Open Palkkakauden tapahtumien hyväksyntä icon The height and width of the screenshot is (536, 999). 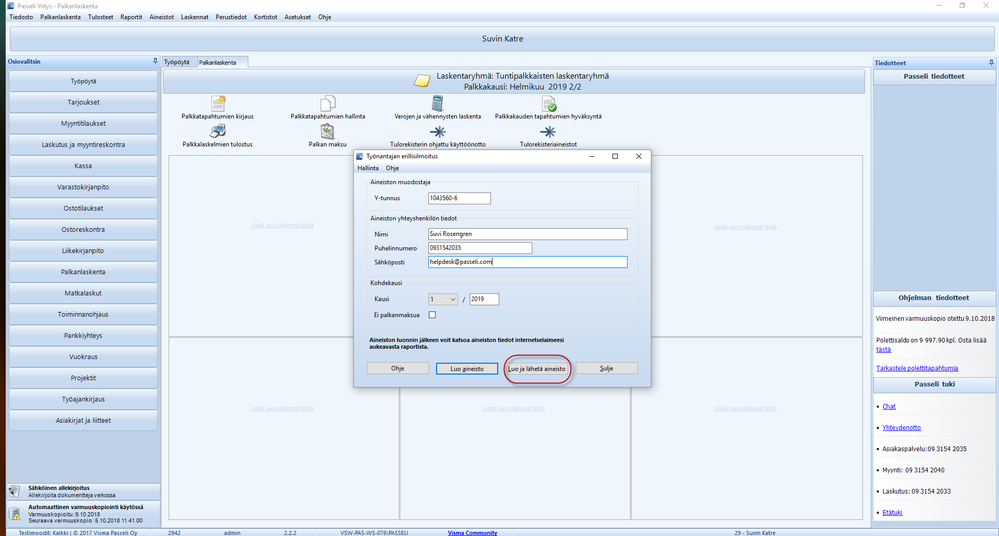pyautogui.click(x=548, y=104)
